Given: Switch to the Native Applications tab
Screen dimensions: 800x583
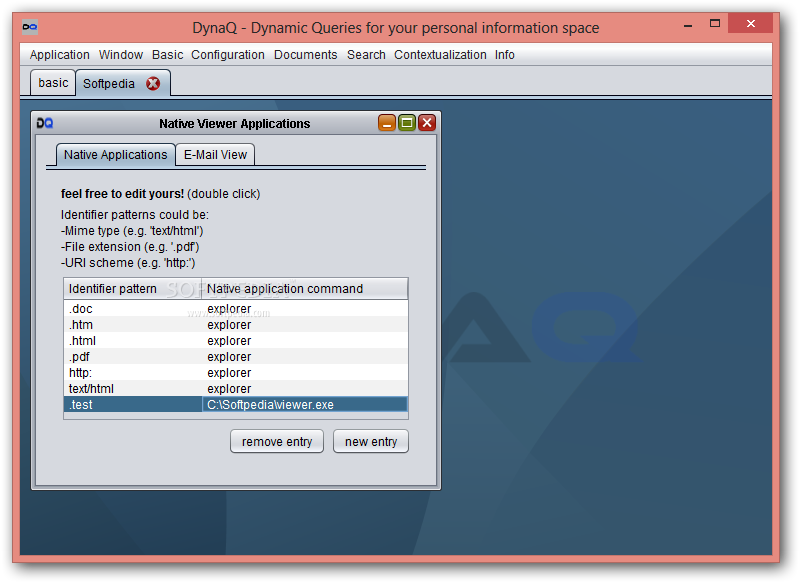Looking at the screenshot, I should point(115,155).
